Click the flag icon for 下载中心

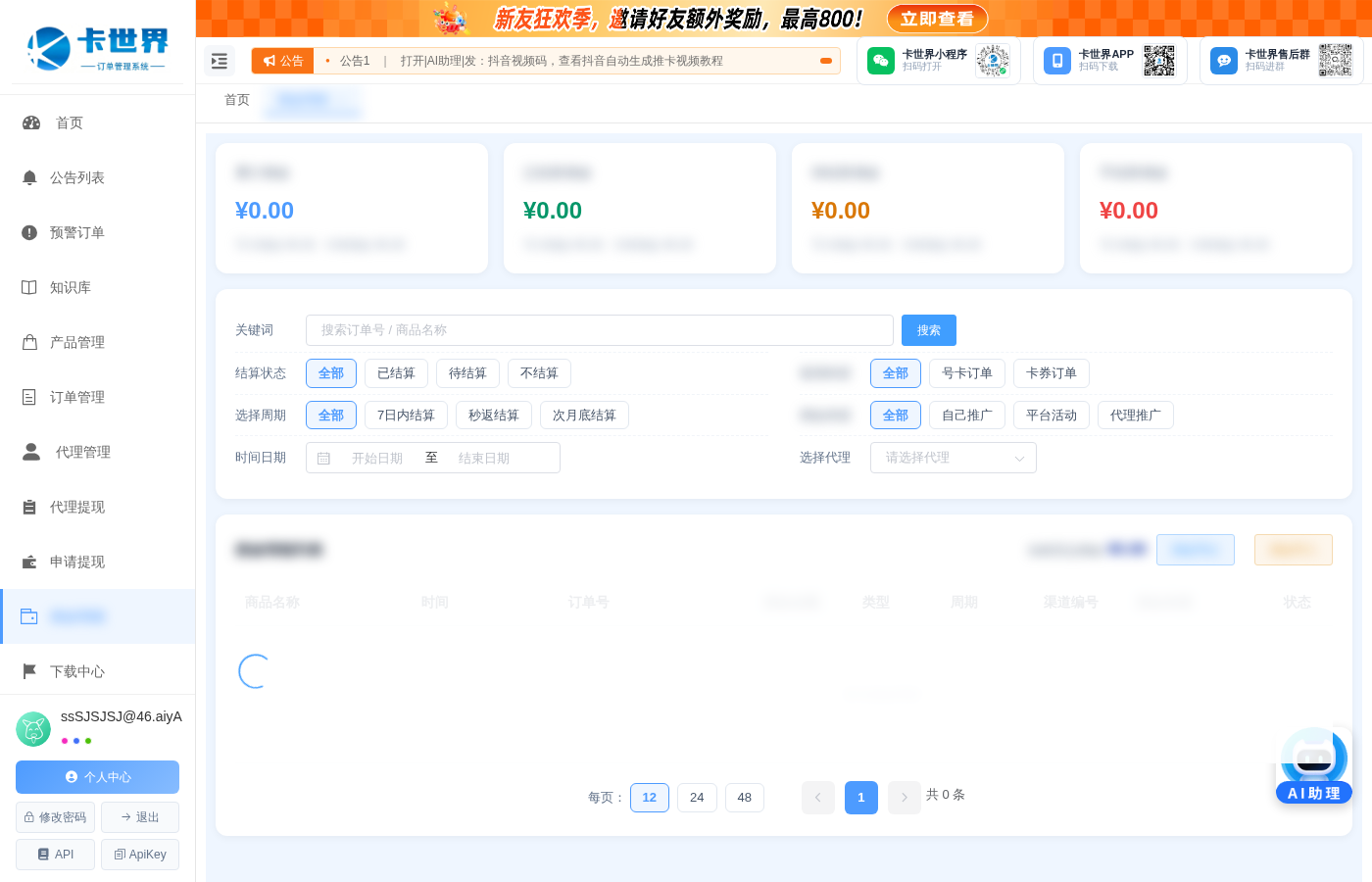[29, 671]
